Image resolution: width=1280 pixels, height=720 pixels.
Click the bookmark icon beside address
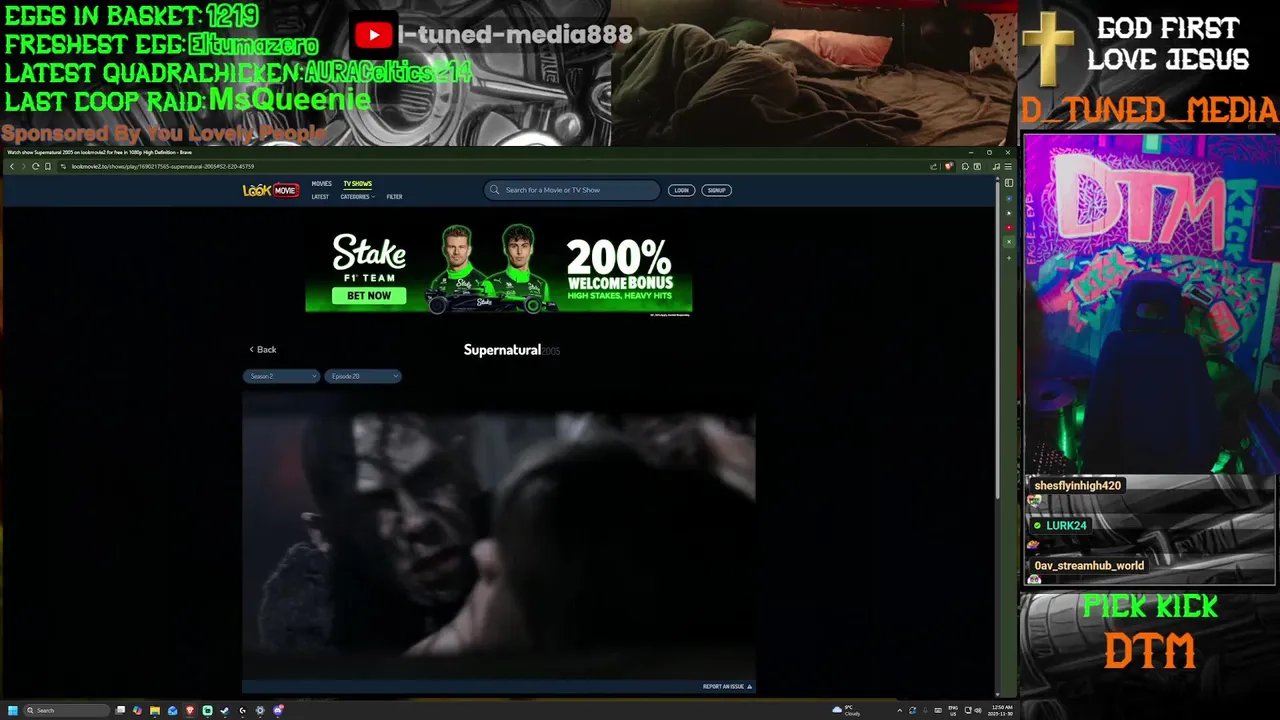click(48, 166)
